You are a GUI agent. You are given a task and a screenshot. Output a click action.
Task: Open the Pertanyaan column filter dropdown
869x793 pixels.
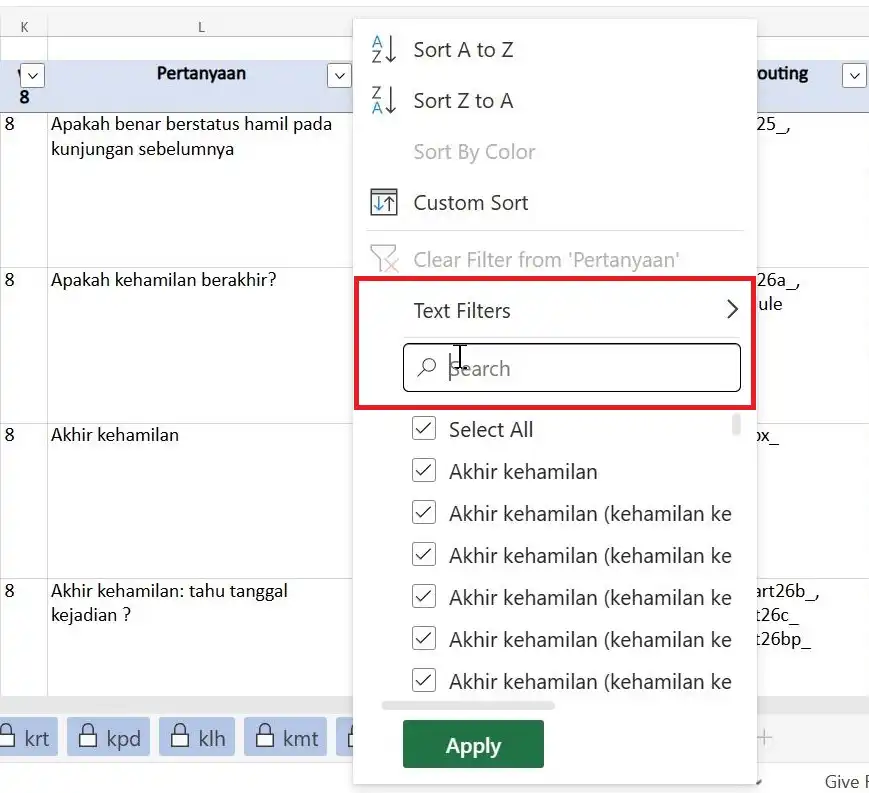pyautogui.click(x=339, y=75)
